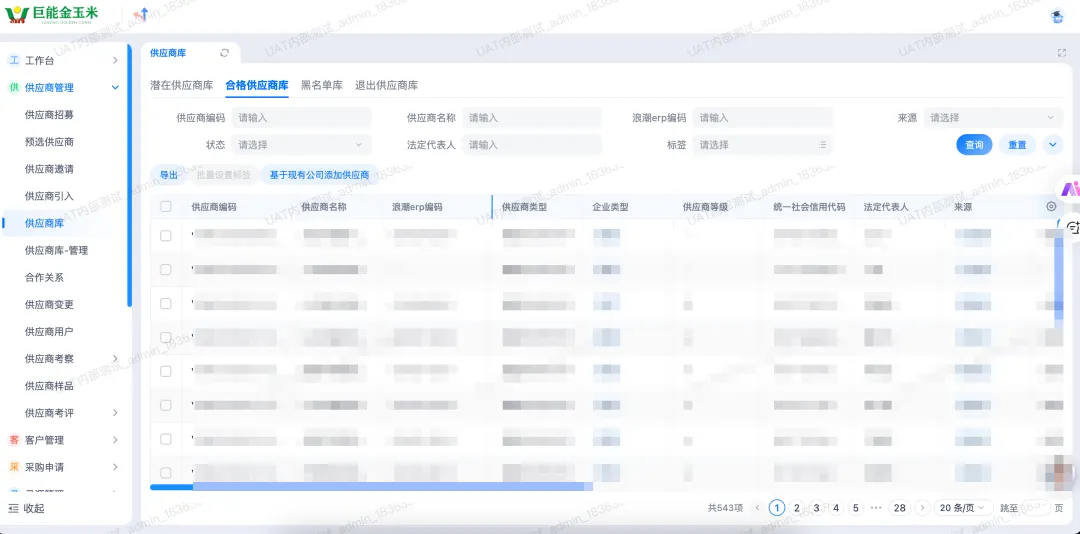Jump ahead with pagination ellipsis

click(x=876, y=508)
